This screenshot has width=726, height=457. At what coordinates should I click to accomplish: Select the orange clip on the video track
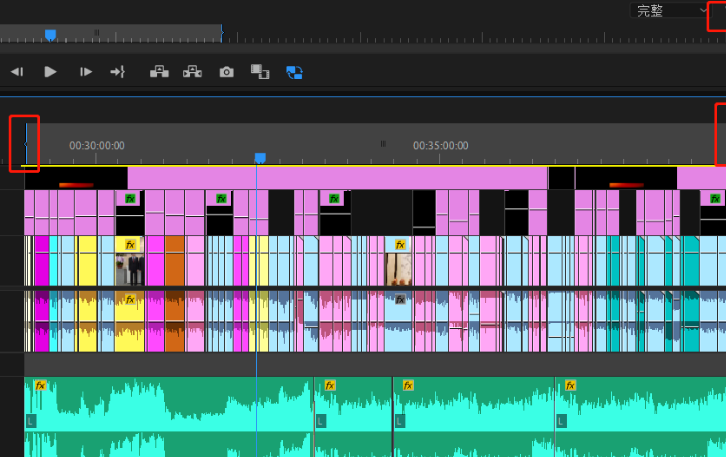(175, 261)
